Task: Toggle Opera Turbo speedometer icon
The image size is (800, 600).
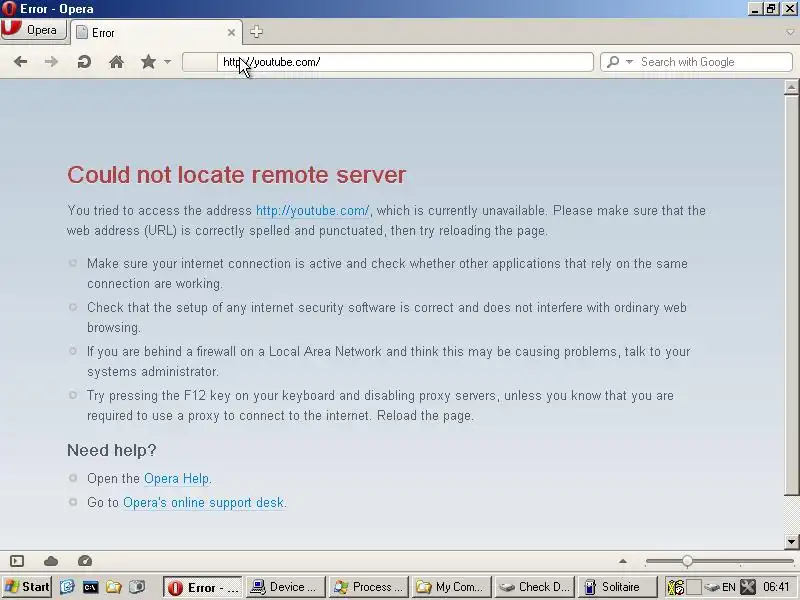Action: (85, 561)
